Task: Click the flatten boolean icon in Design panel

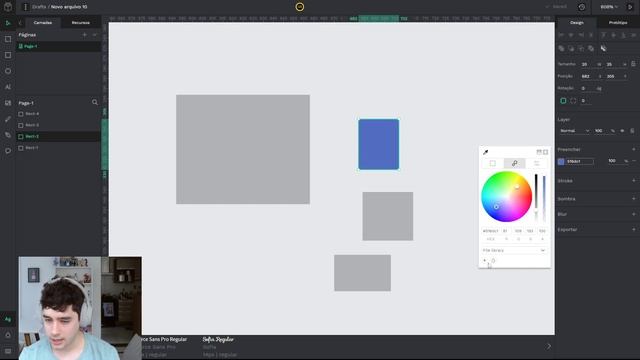Action: coord(603,49)
